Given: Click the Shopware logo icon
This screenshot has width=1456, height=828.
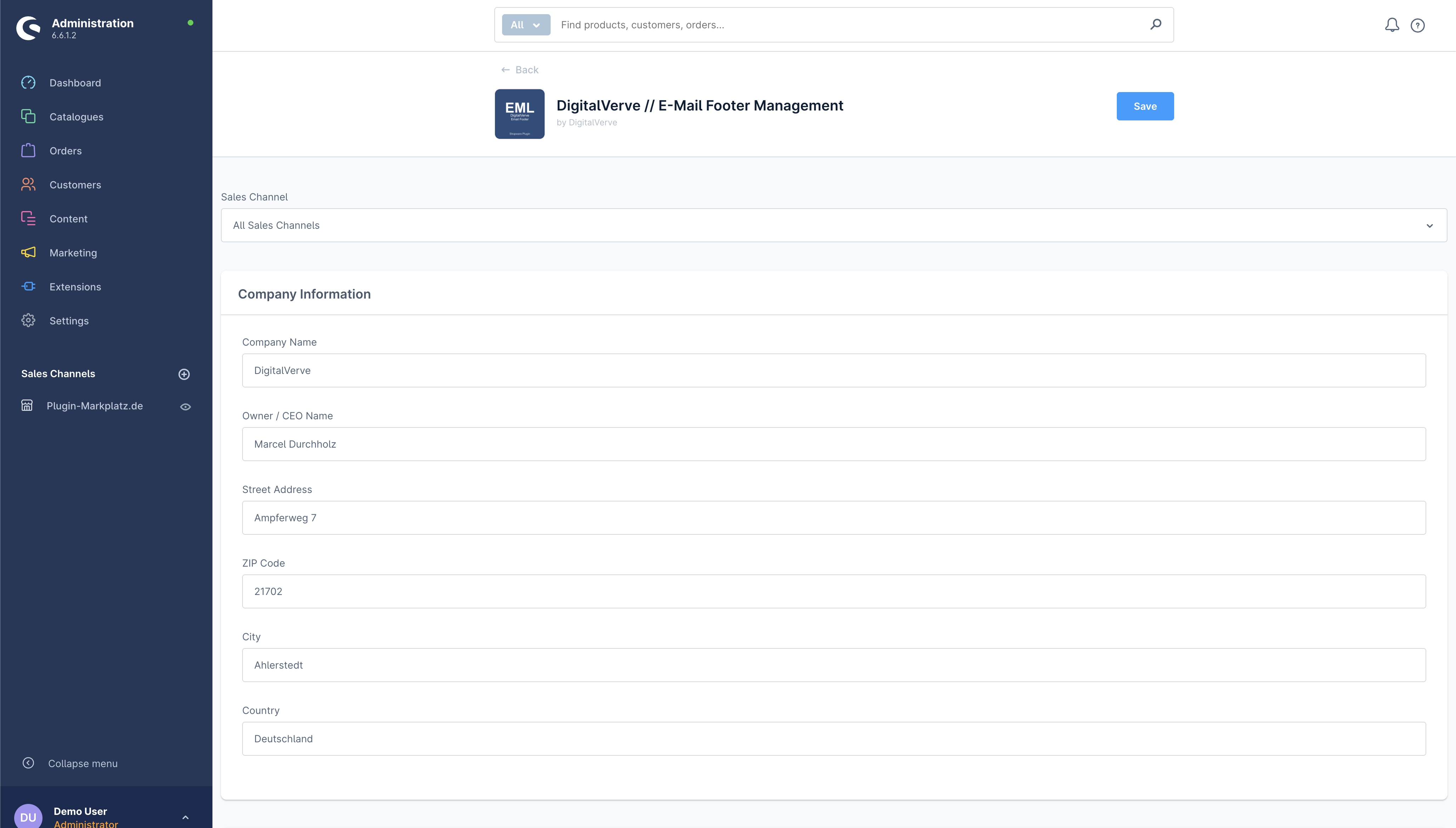Looking at the screenshot, I should click(x=28, y=28).
